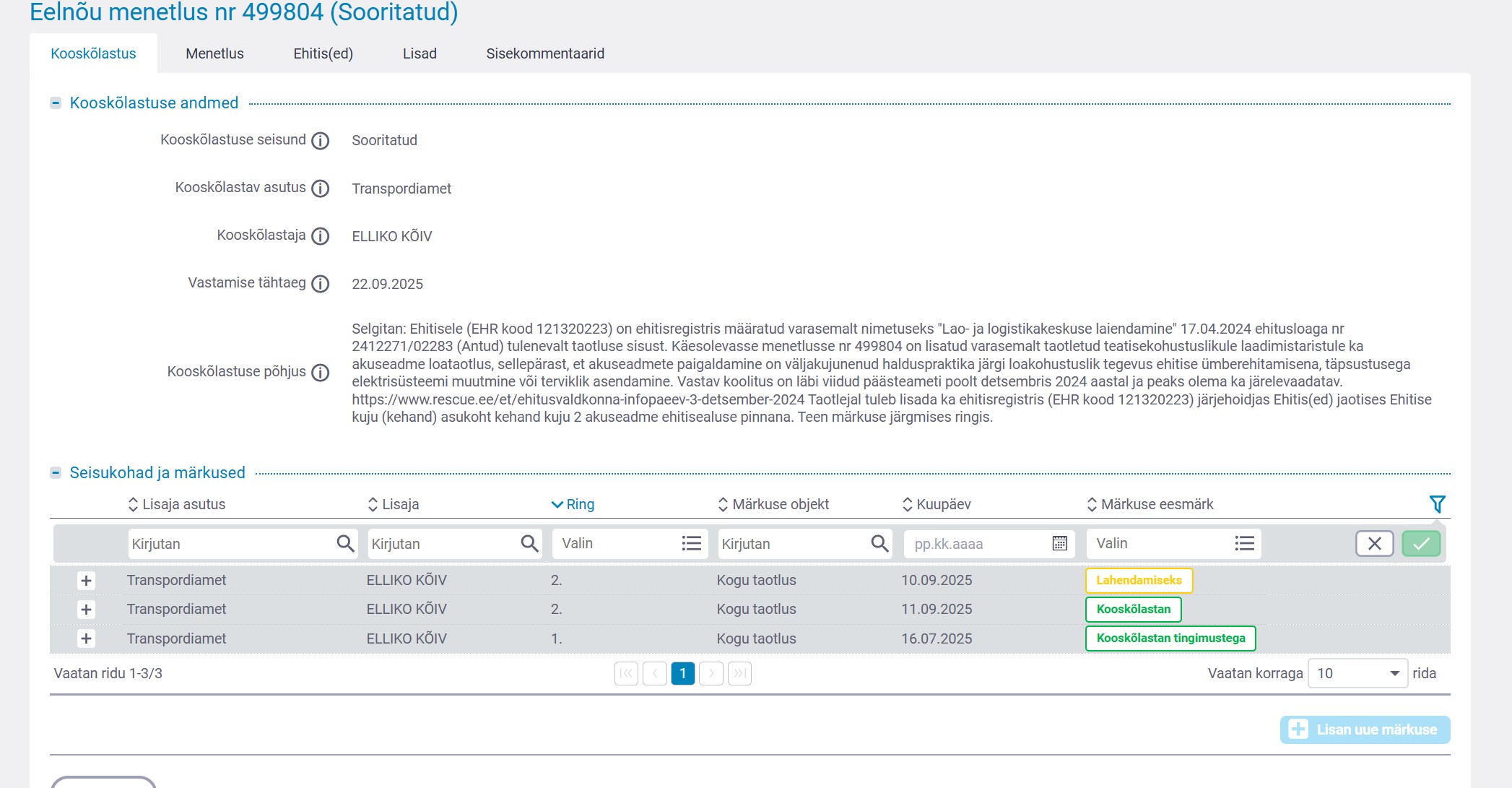Click search icon in Lisaja filter
Image resolution: width=1512 pixels, height=788 pixels.
(x=529, y=543)
